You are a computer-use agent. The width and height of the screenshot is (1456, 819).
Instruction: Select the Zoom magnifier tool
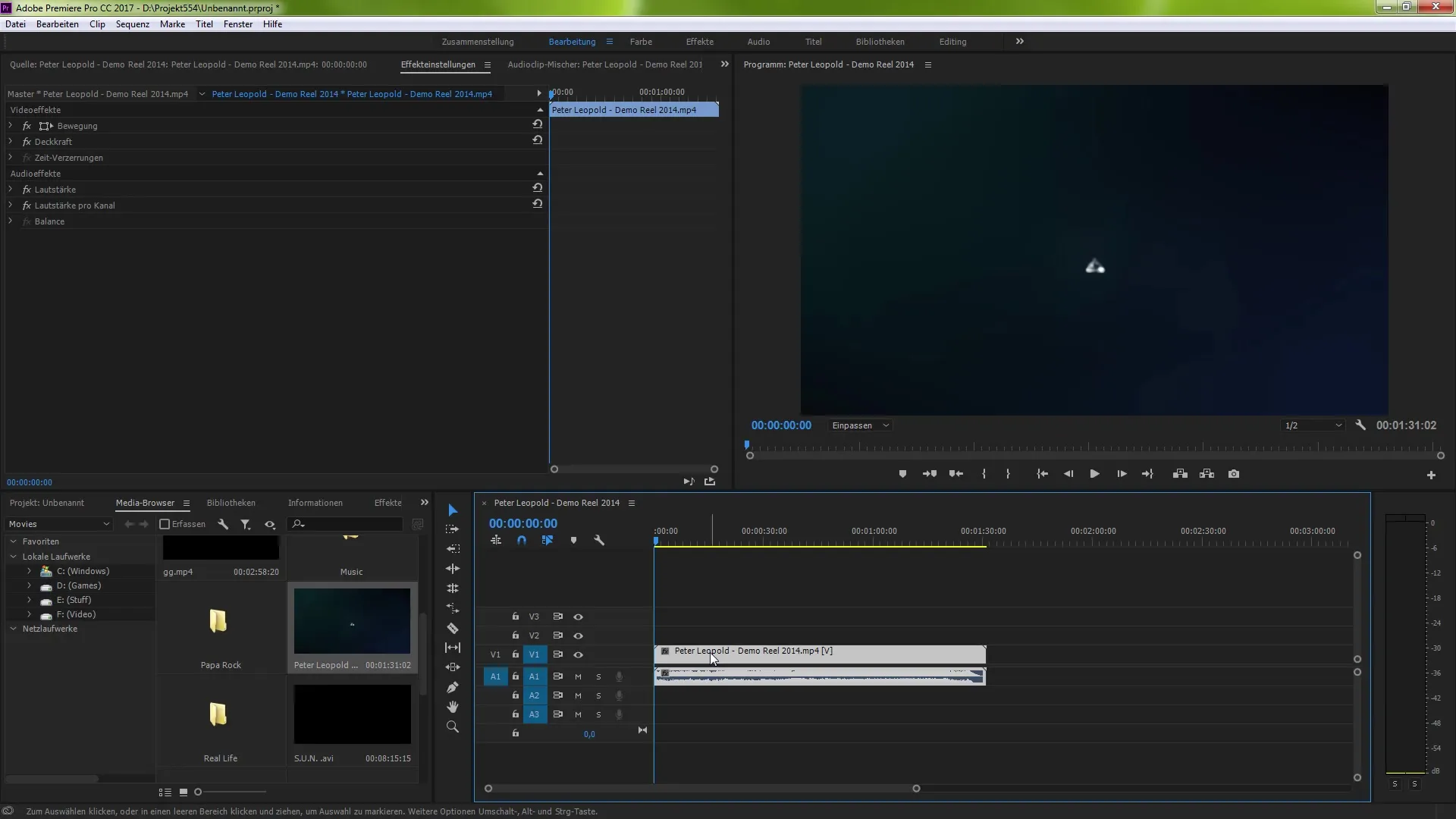coord(453,726)
